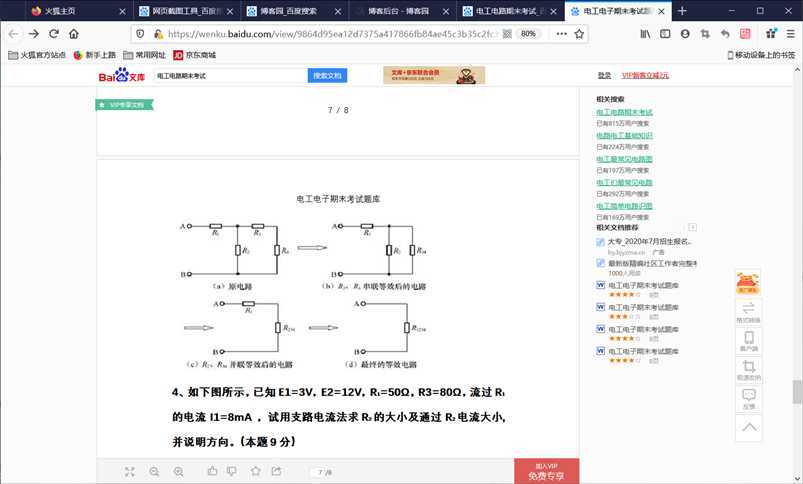The image size is (803, 484).
Task: Click the crop screenshot sidebar icon
Action: pyautogui.click(x=748, y=370)
